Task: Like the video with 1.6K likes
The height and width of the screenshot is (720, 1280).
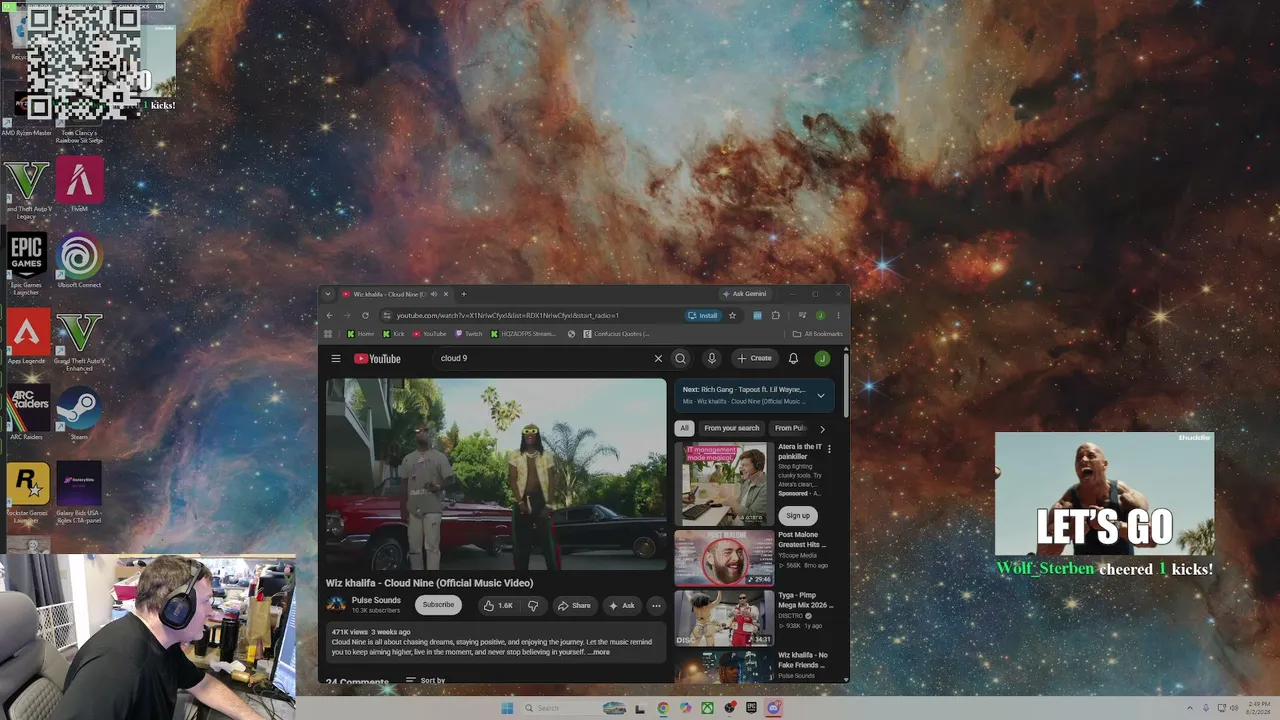Action: (x=498, y=605)
